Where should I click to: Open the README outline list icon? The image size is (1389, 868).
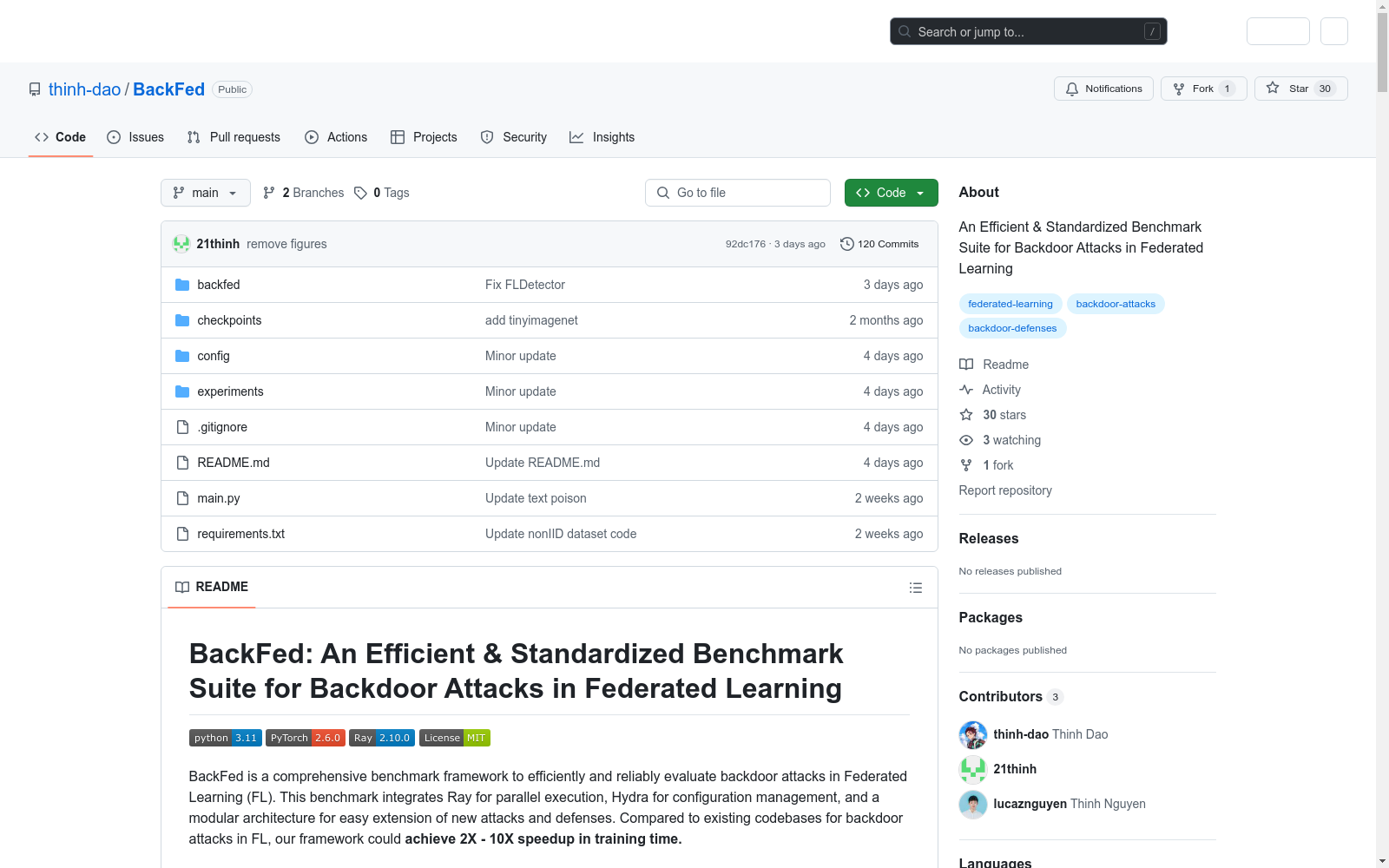tap(915, 588)
